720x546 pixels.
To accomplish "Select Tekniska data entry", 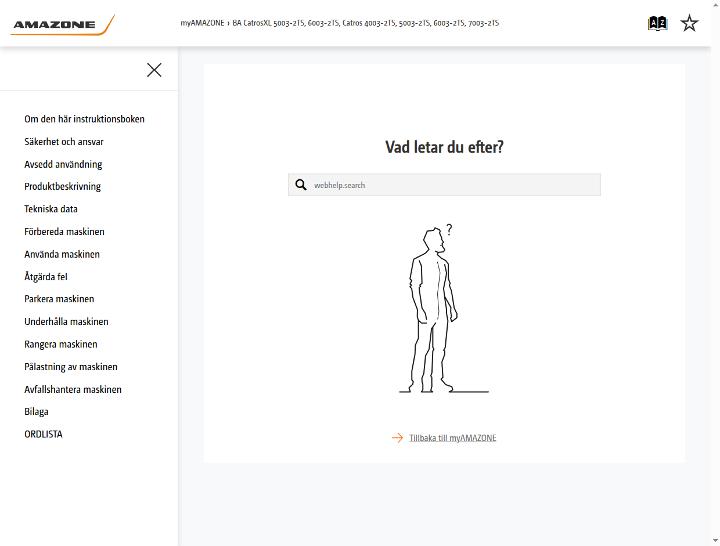I will click(51, 209).
